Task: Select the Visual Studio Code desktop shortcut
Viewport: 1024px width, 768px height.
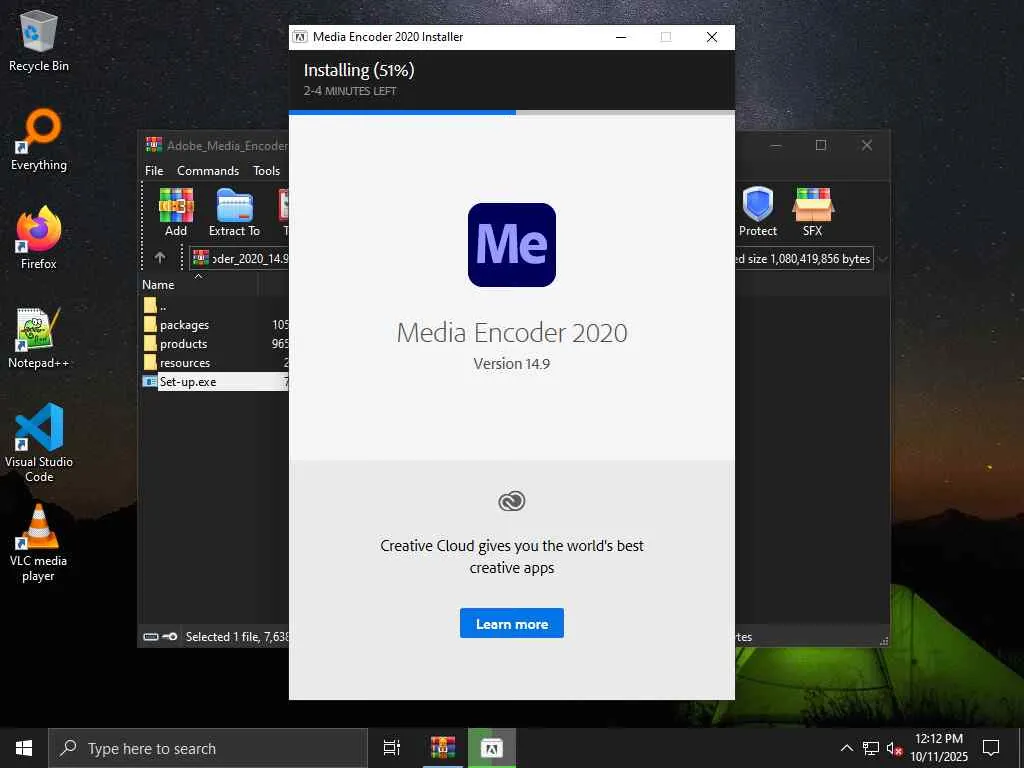Action: 39,443
